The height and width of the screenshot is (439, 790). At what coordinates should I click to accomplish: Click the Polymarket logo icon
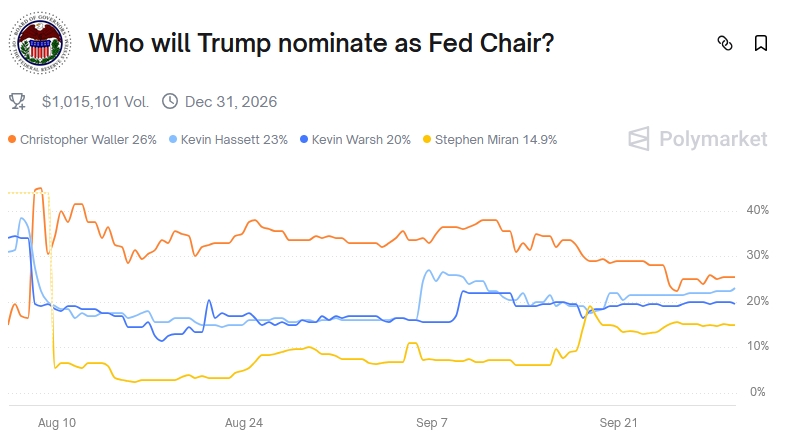[640, 139]
